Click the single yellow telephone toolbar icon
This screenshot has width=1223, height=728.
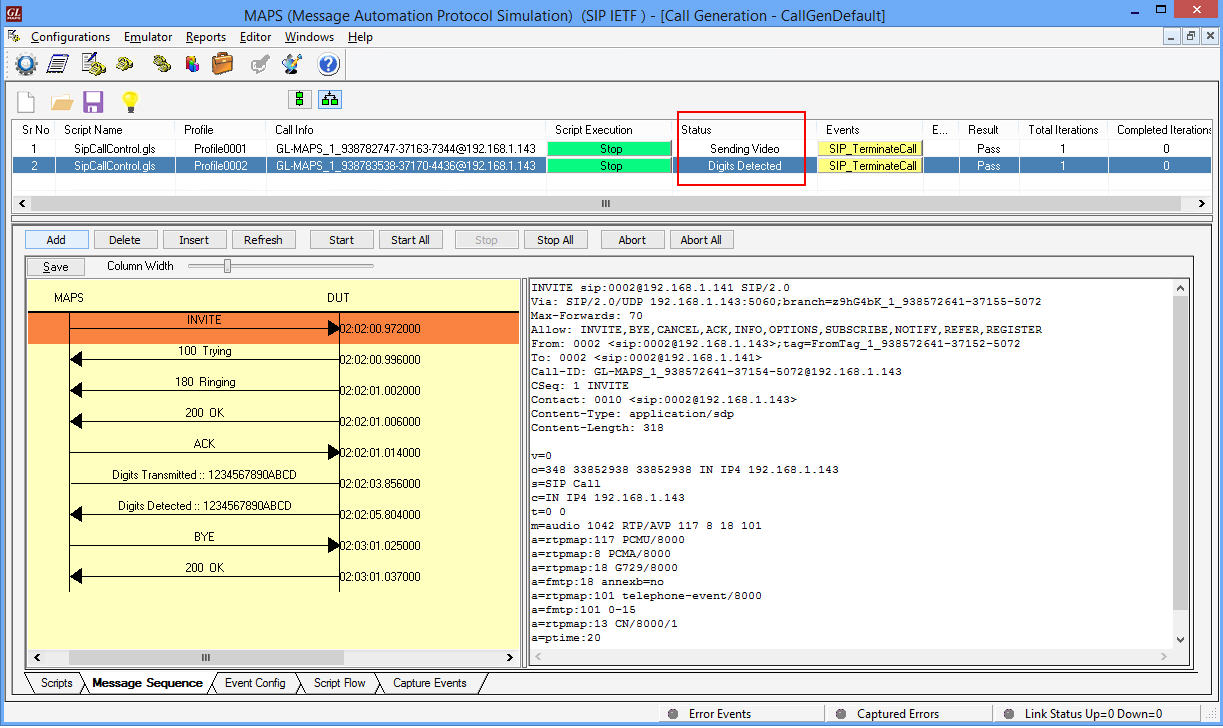125,65
